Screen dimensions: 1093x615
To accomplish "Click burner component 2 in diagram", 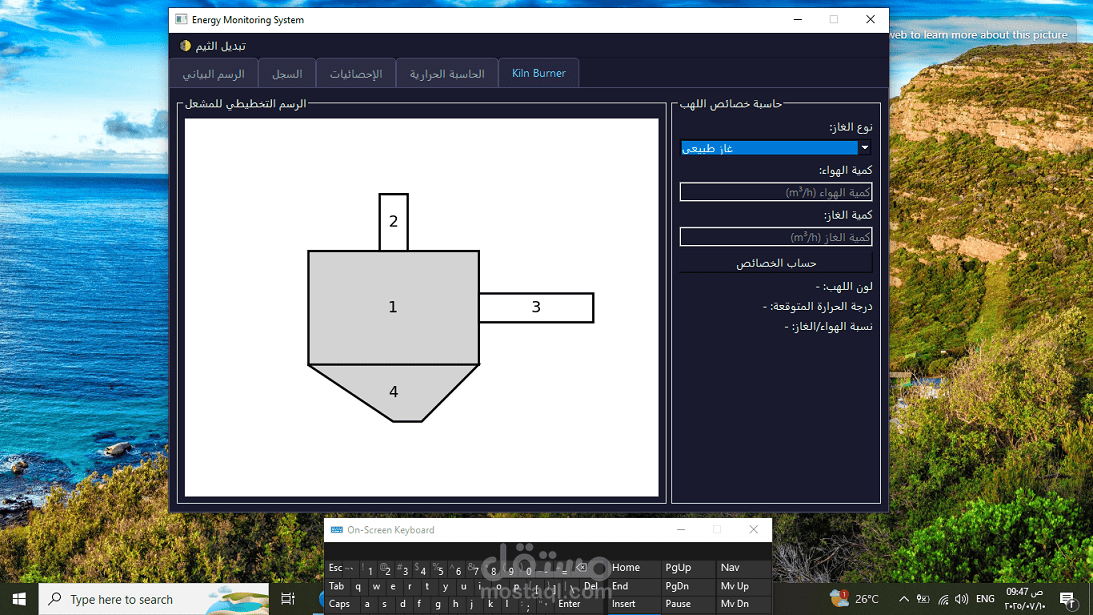I will (x=393, y=222).
